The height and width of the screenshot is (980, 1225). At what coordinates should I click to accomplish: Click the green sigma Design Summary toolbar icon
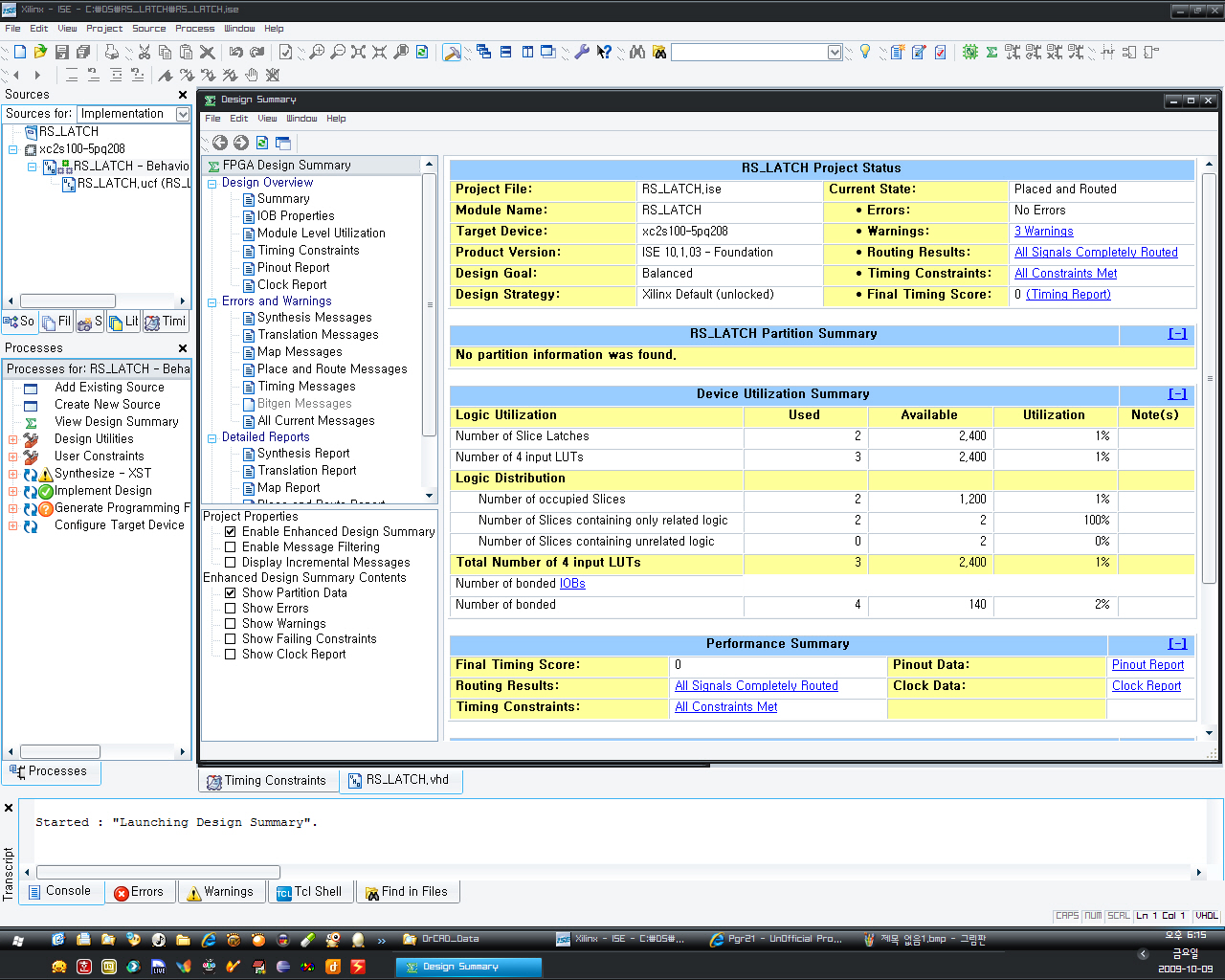pos(991,52)
